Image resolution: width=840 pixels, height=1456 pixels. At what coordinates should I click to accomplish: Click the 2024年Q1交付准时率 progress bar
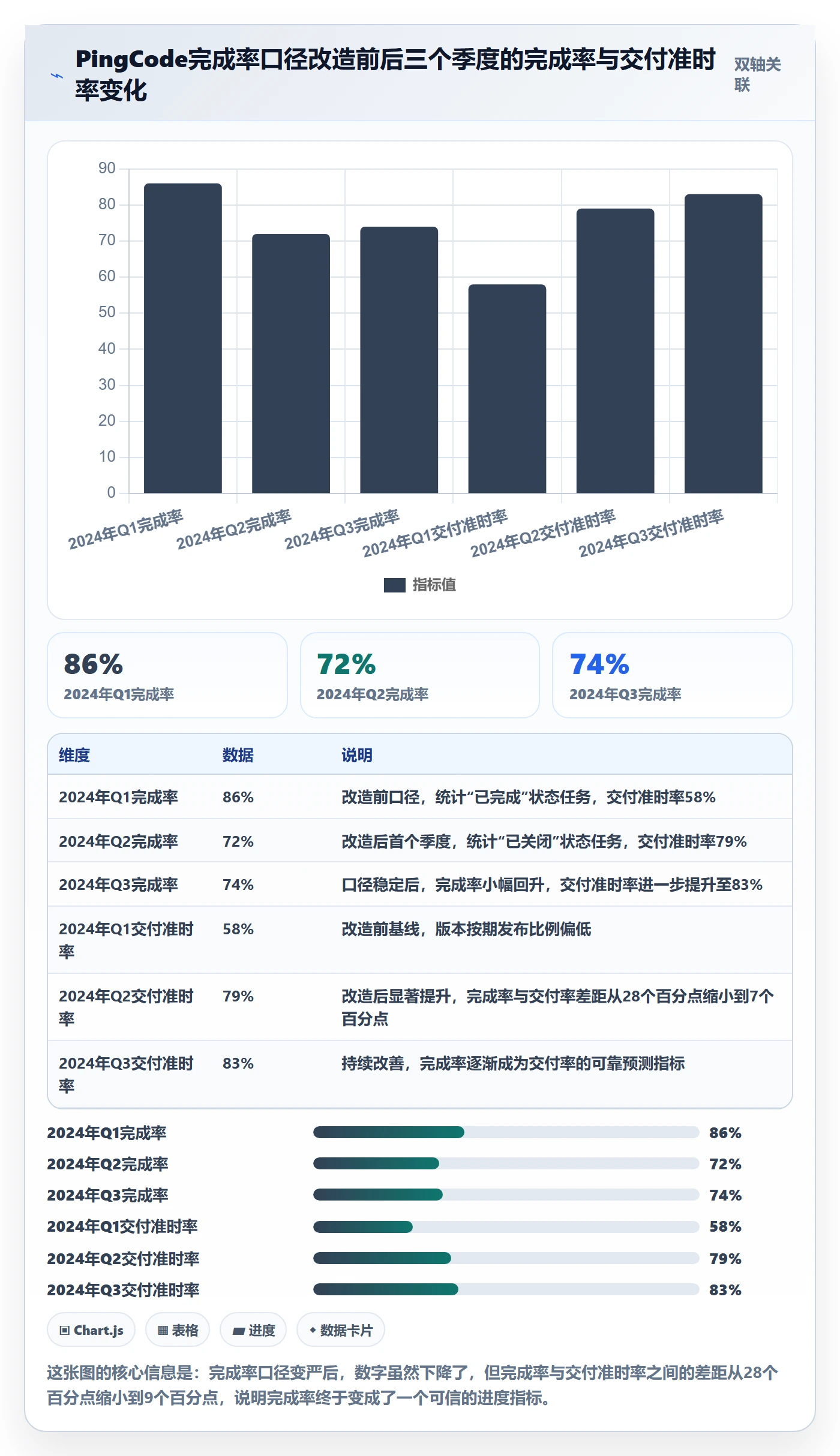coord(506,1226)
